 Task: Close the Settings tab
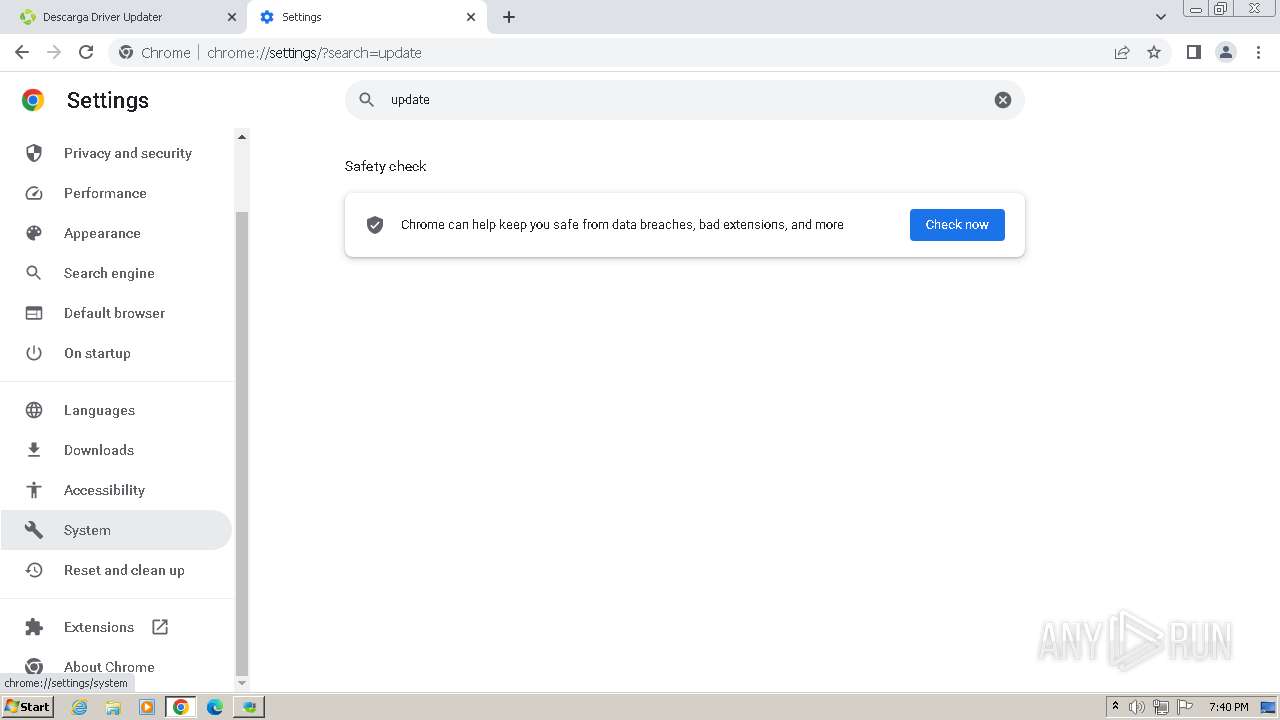pos(471,17)
